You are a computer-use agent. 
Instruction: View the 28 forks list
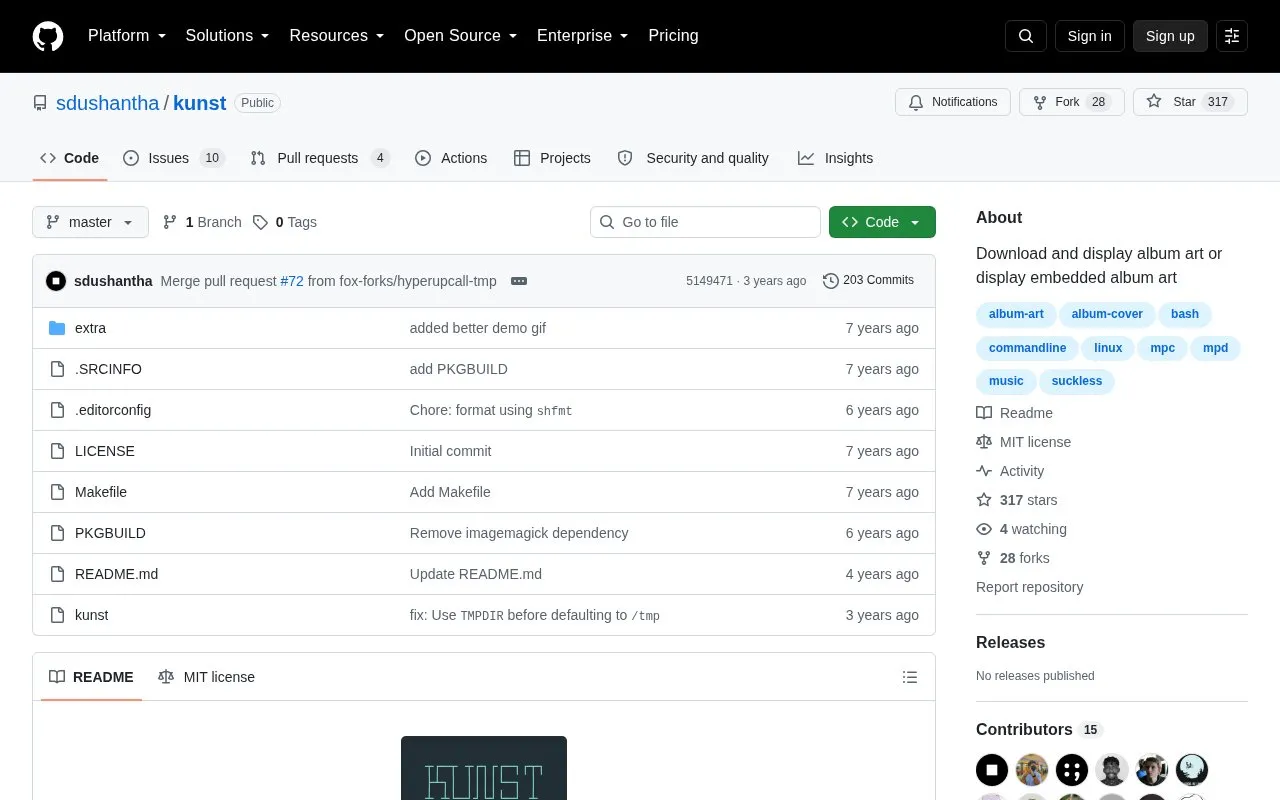tap(1013, 558)
